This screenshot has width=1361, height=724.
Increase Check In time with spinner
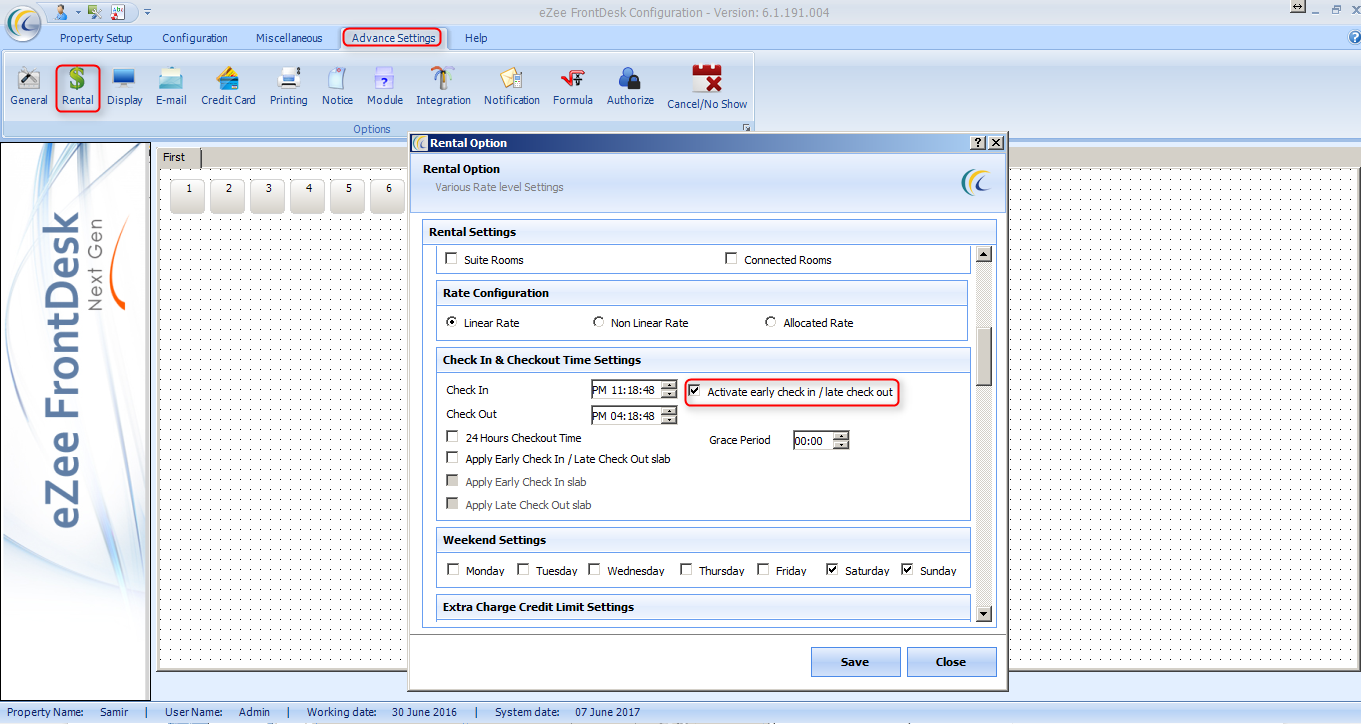click(669, 386)
